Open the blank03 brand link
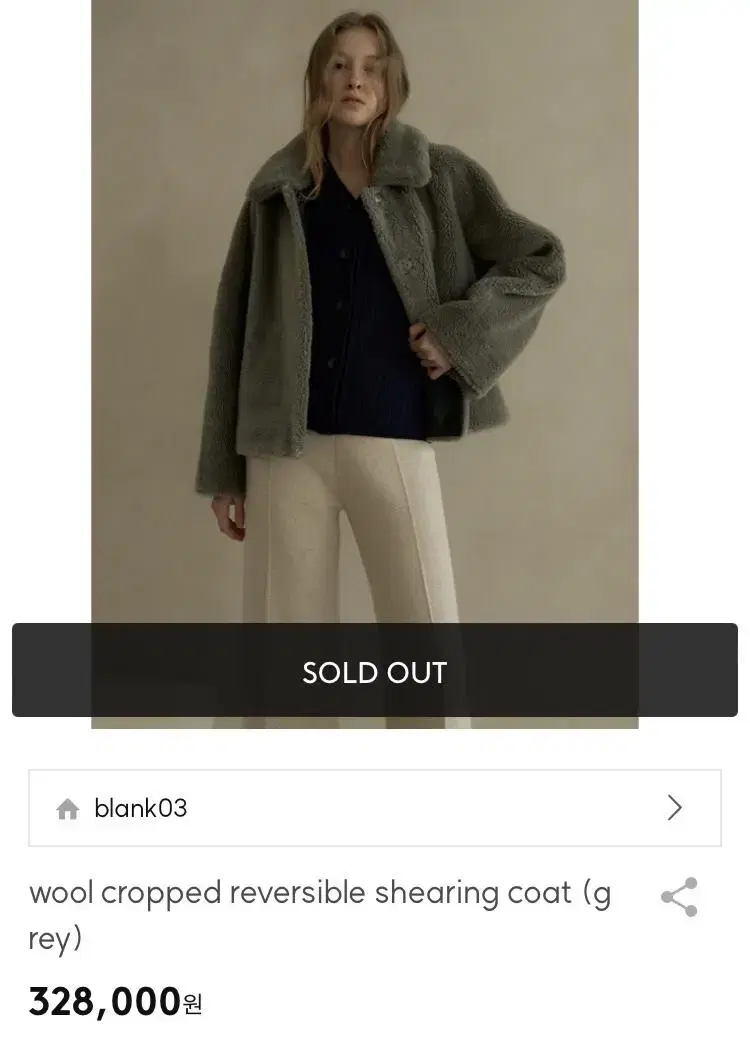The image size is (750, 1040). (x=141, y=808)
